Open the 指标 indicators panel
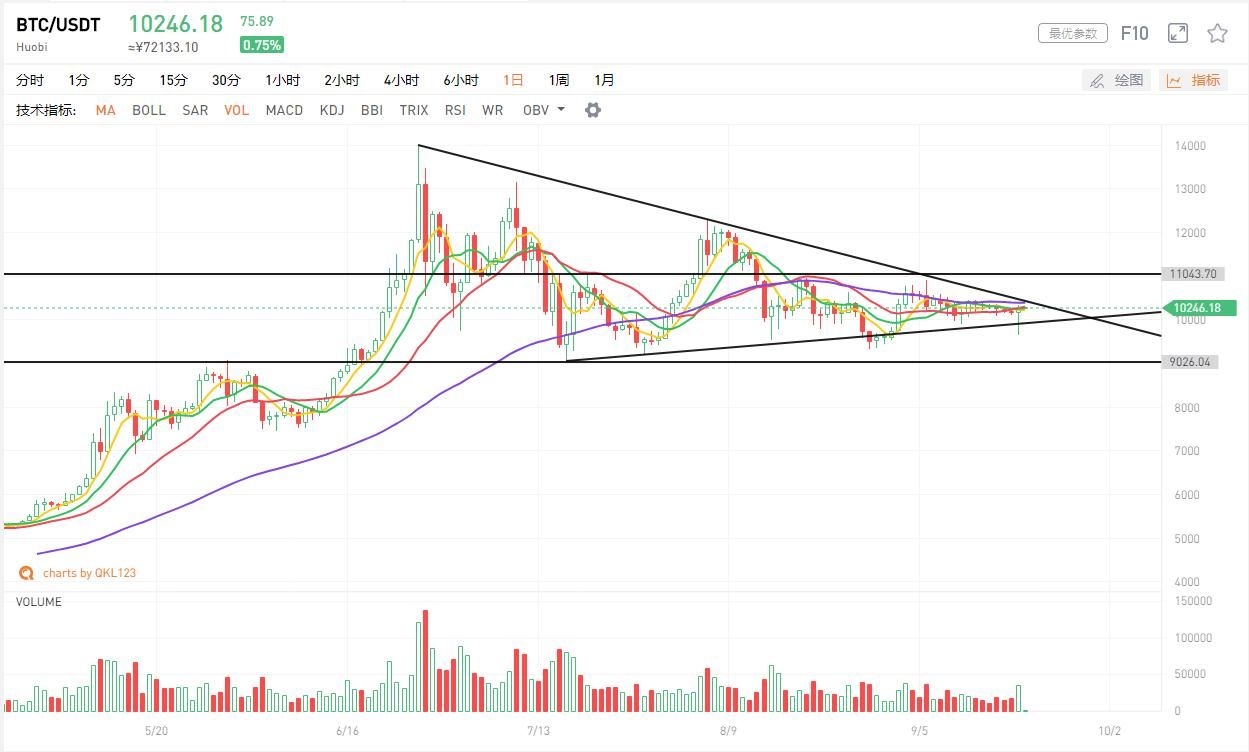The height and width of the screenshot is (752, 1249). coord(1193,80)
